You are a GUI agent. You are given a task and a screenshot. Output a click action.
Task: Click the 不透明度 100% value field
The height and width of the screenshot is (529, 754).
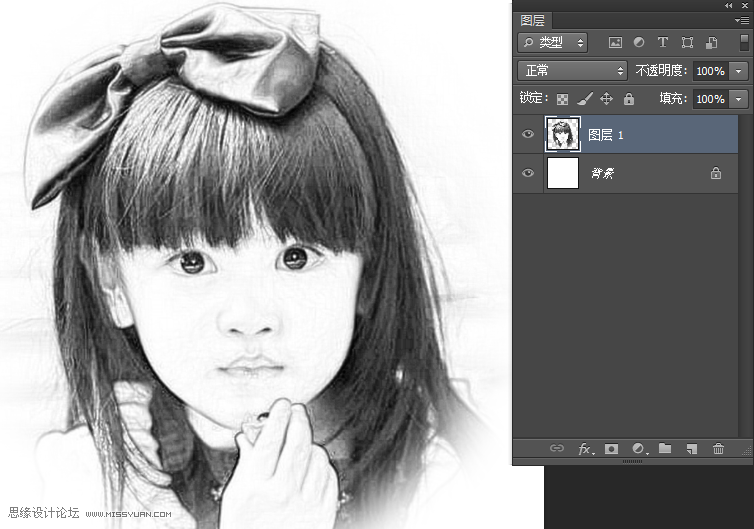point(711,71)
